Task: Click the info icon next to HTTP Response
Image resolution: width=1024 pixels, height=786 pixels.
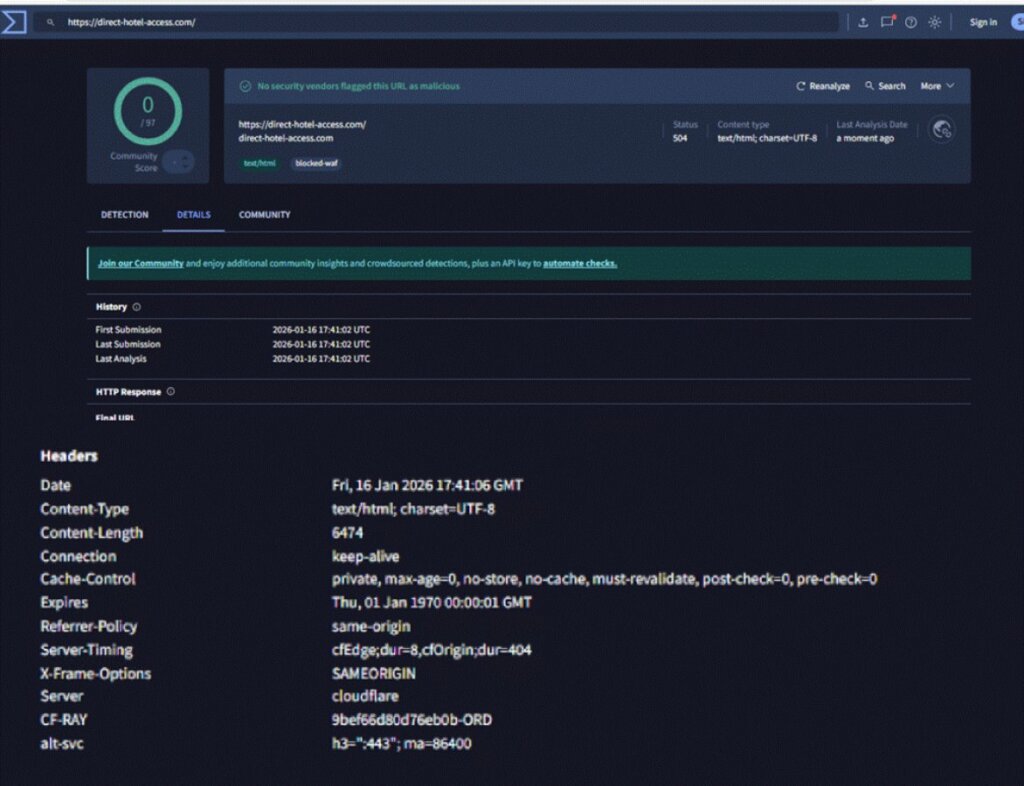Action: pos(171,392)
